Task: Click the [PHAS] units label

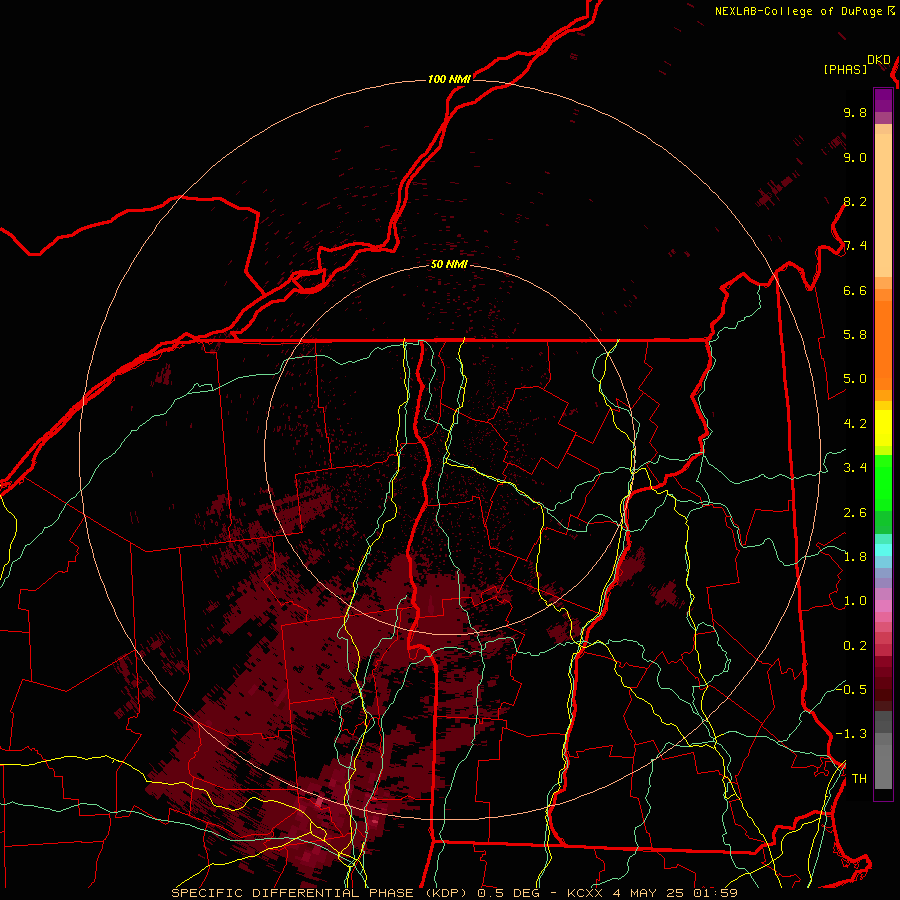Action: [x=845, y=70]
